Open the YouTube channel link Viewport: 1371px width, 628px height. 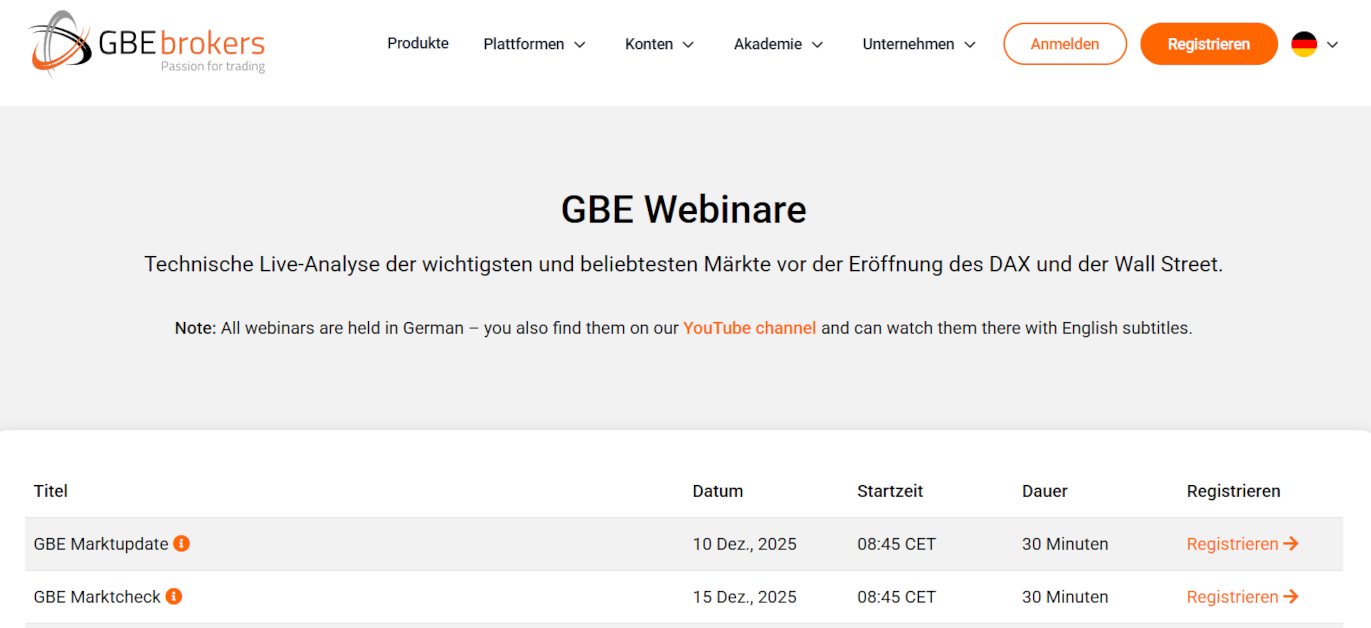click(749, 328)
